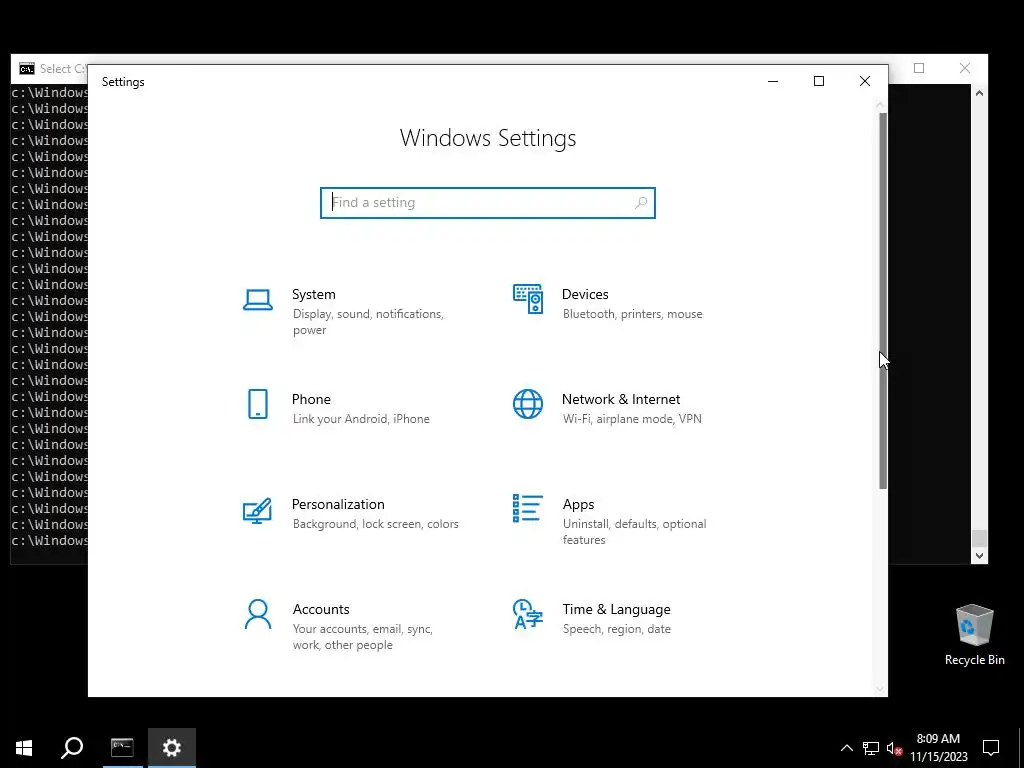Open the network status tray icon
1024x768 pixels.
(871, 748)
